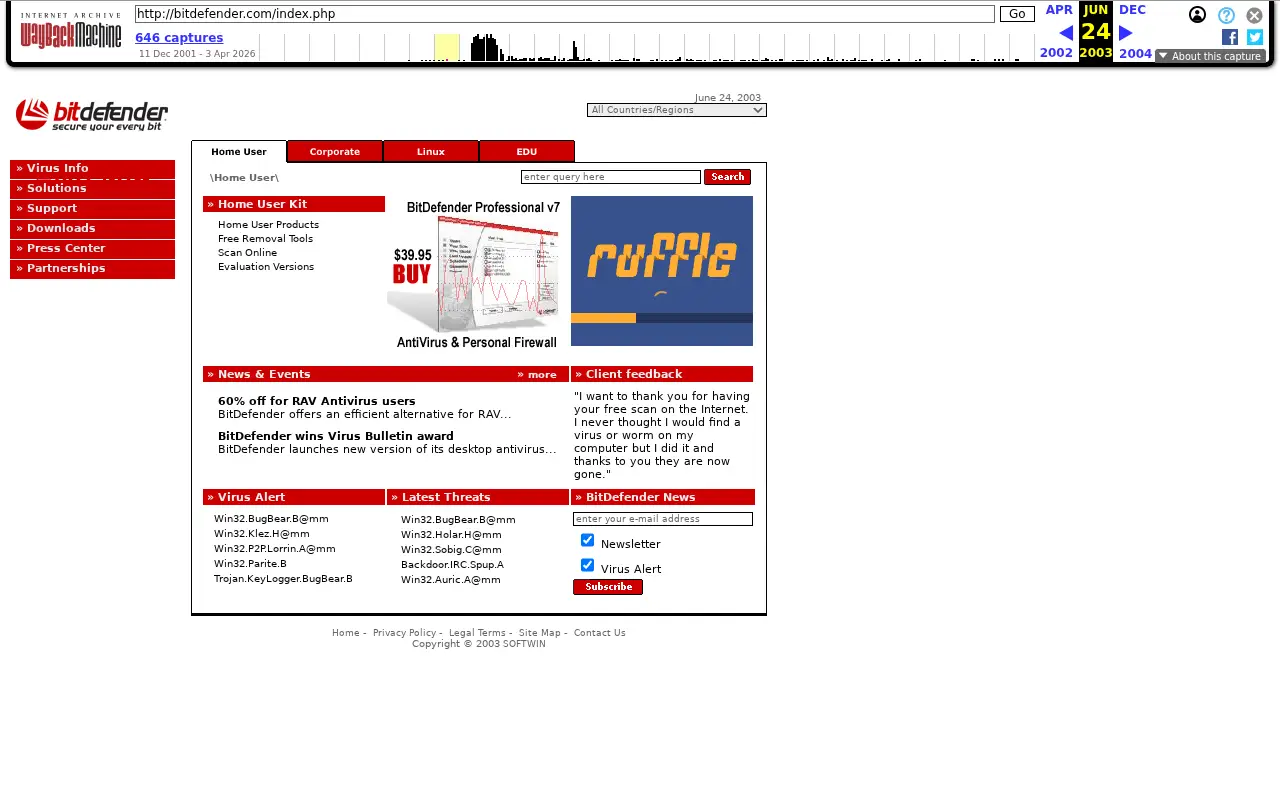1280x800 pixels.
Task: Share this capture on Facebook
Action: pyautogui.click(x=1230, y=37)
